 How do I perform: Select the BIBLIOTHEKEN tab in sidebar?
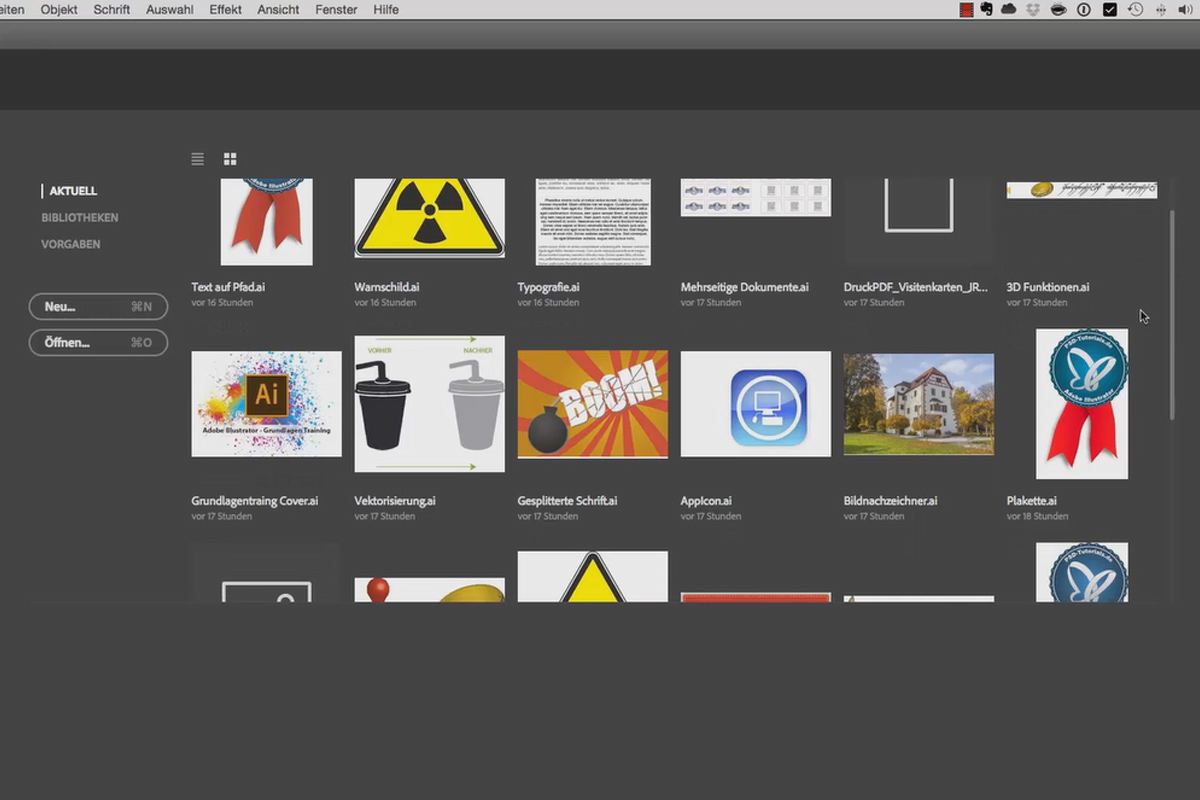tap(80, 218)
